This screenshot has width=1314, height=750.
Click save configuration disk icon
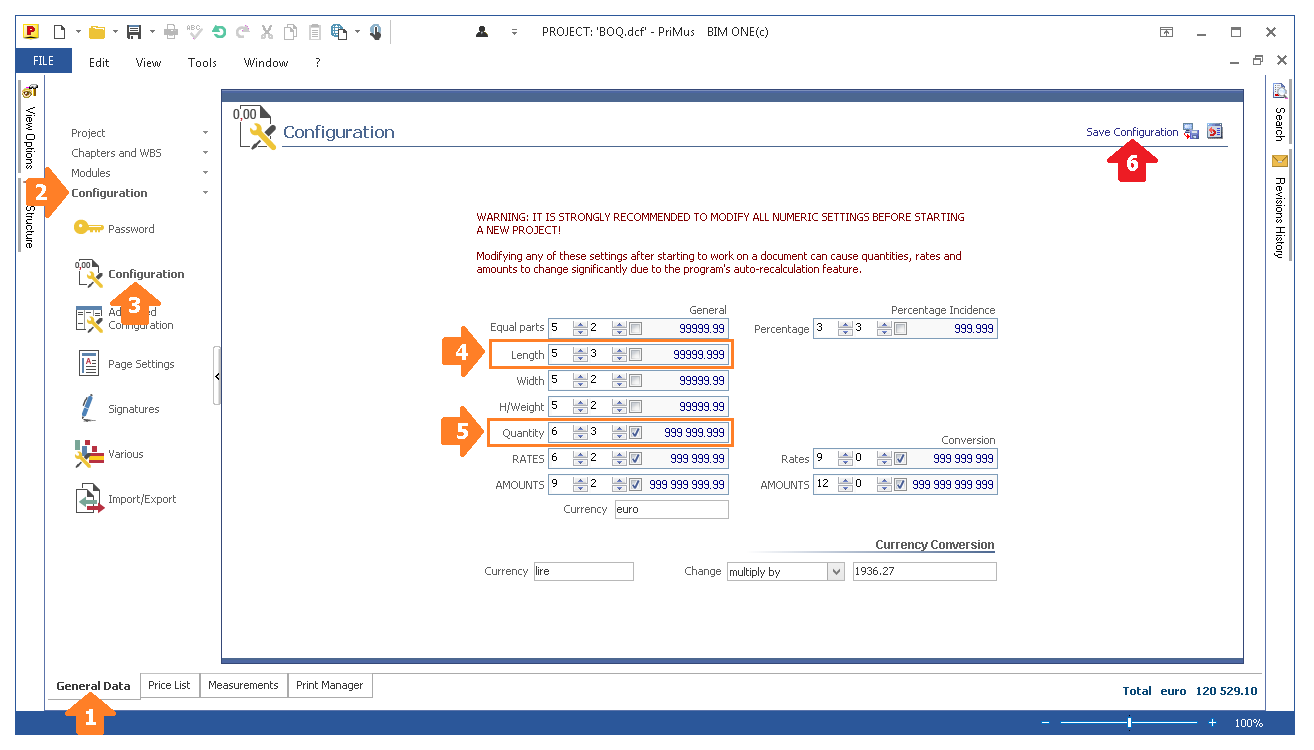click(x=1191, y=132)
